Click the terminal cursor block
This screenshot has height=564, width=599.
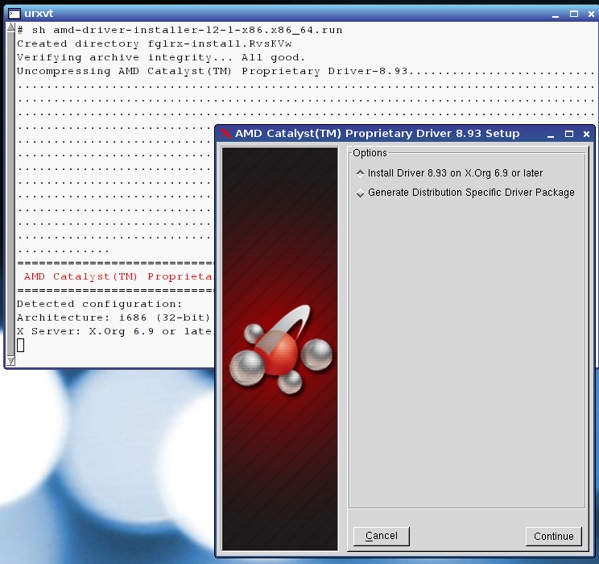[21, 345]
